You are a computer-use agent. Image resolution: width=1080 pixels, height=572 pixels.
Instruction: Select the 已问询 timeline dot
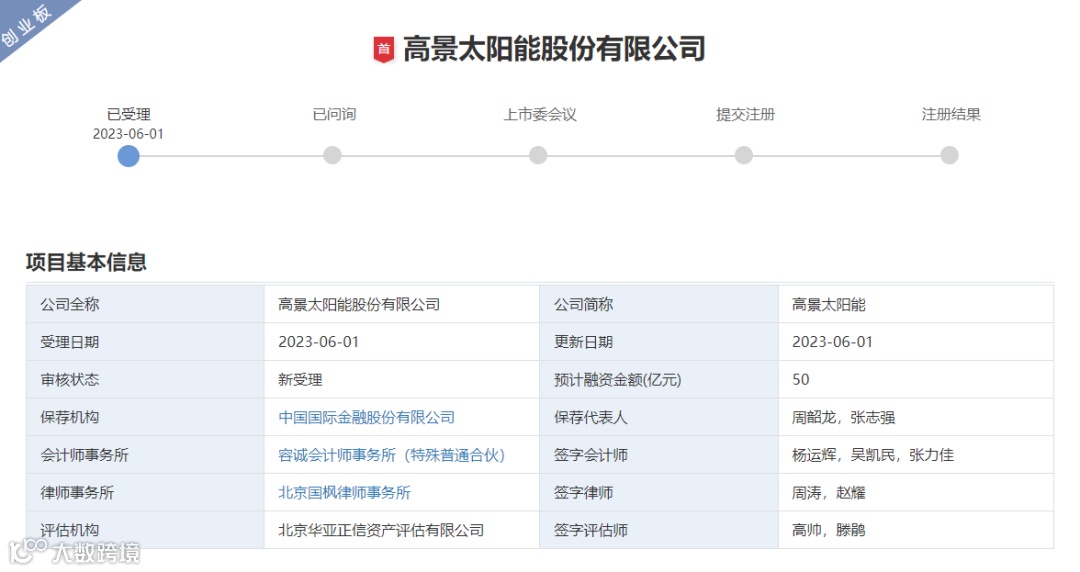pyautogui.click(x=333, y=155)
